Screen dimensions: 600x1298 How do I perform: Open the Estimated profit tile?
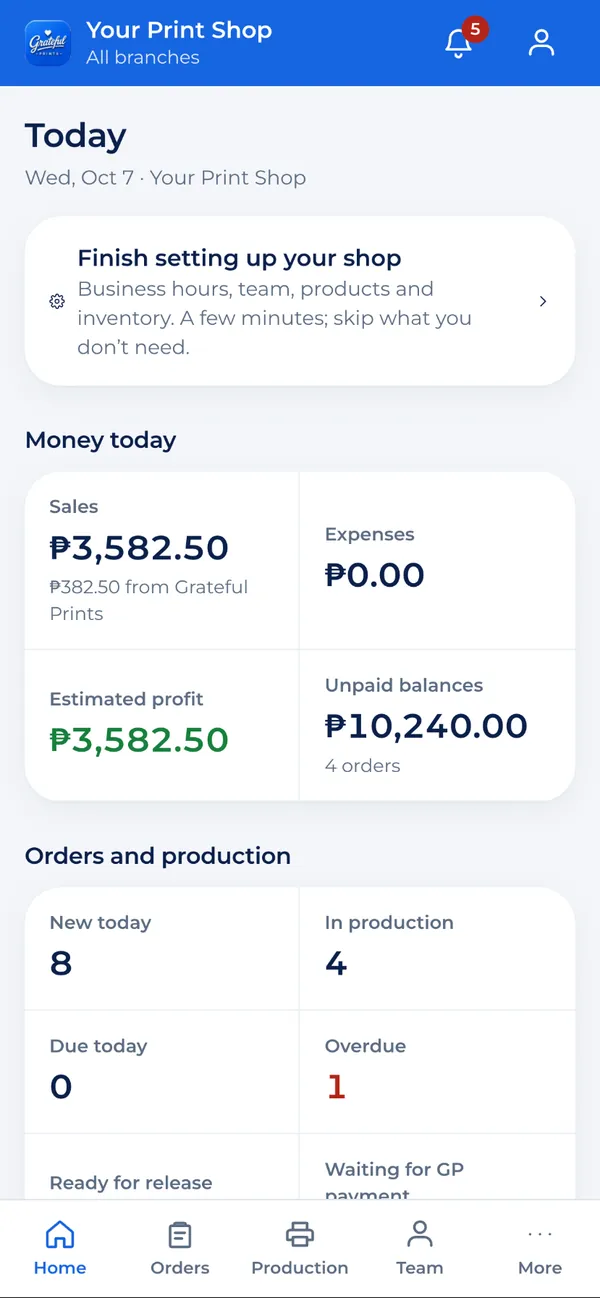pyautogui.click(x=162, y=725)
